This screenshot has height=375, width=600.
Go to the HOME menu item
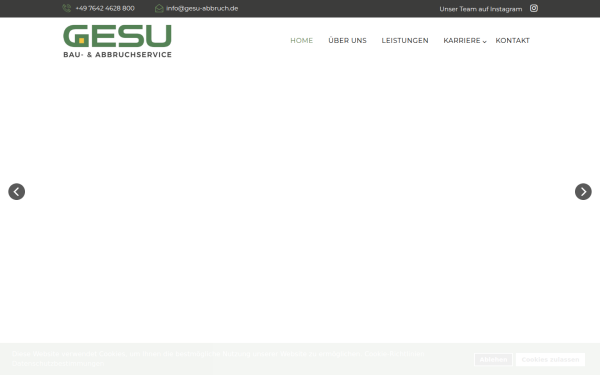pyautogui.click(x=302, y=41)
